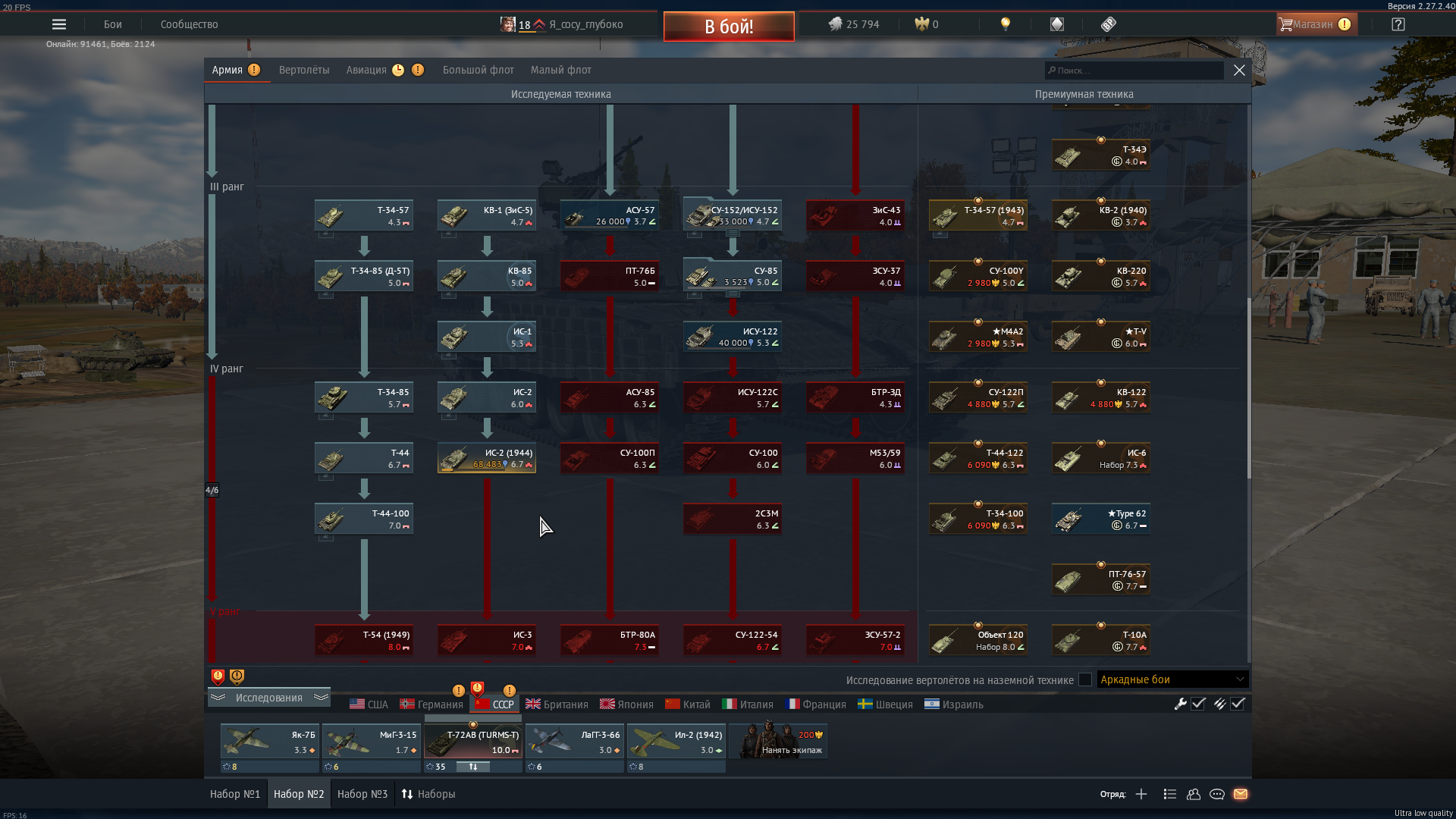1456x819 pixels.
Task: Click the В бой! battle button
Action: point(729,27)
